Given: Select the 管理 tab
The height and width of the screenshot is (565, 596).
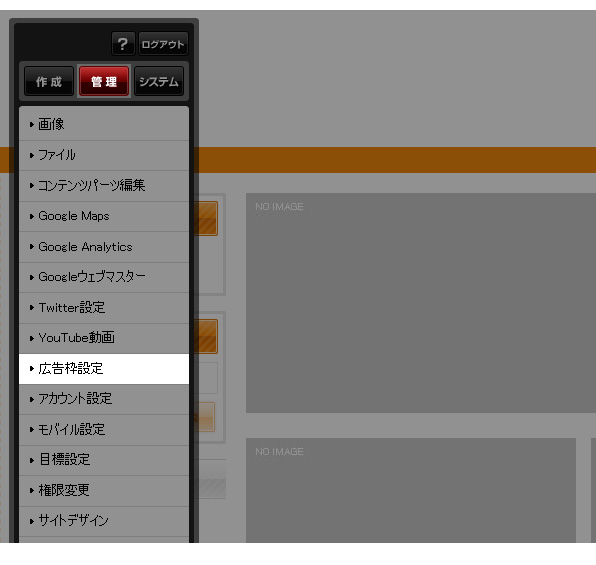Looking at the screenshot, I should tap(104, 81).
